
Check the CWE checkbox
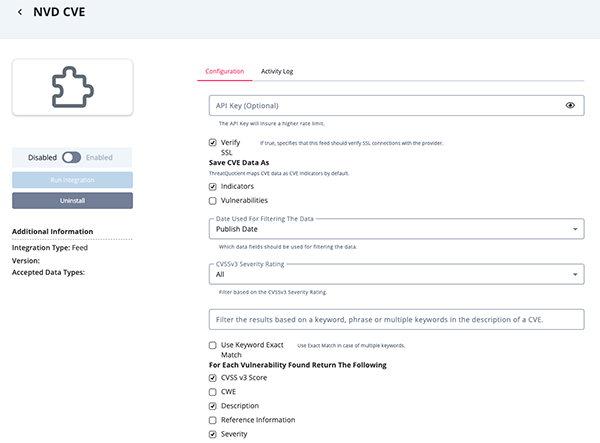coord(212,392)
